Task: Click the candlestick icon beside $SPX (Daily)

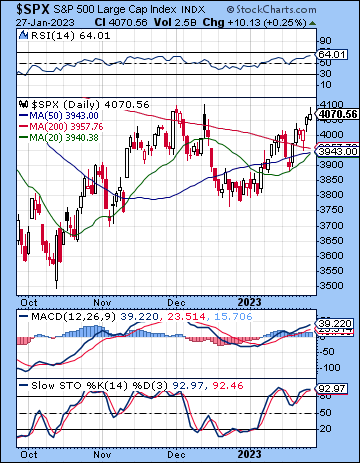Action: (x=24, y=104)
